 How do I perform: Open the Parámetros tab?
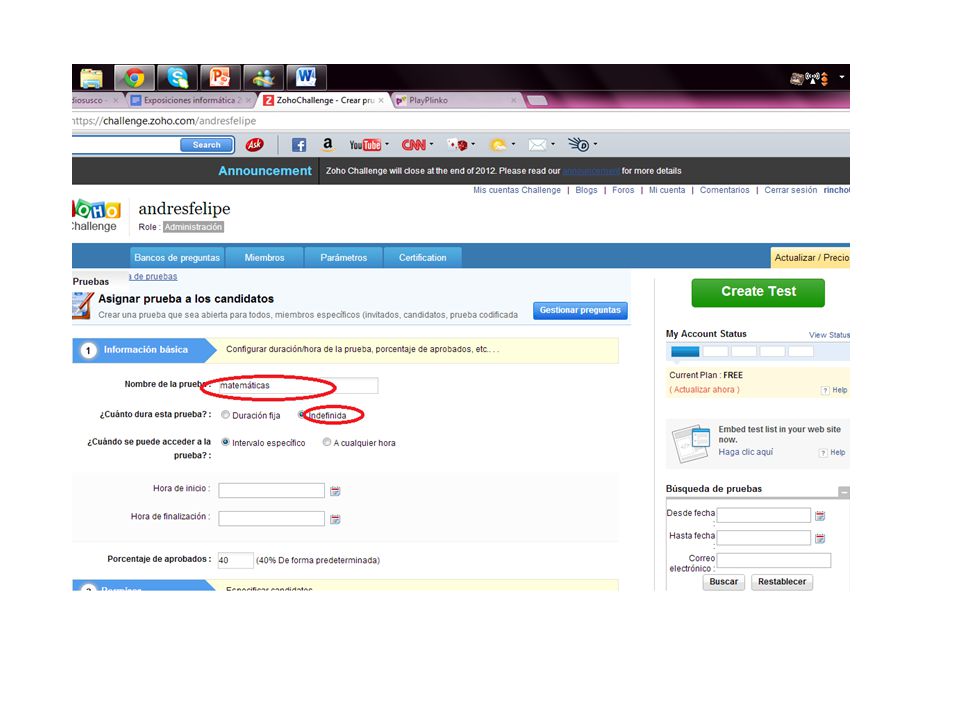click(x=343, y=258)
